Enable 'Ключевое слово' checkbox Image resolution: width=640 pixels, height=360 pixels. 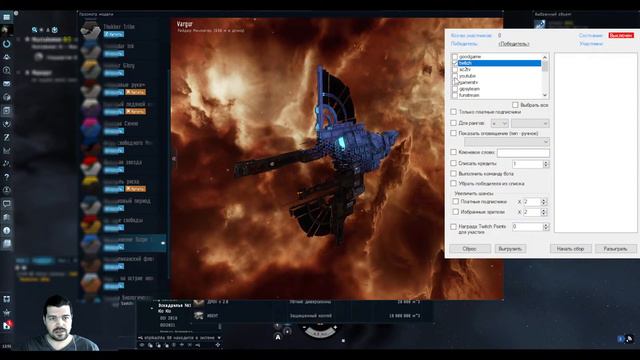(x=453, y=152)
